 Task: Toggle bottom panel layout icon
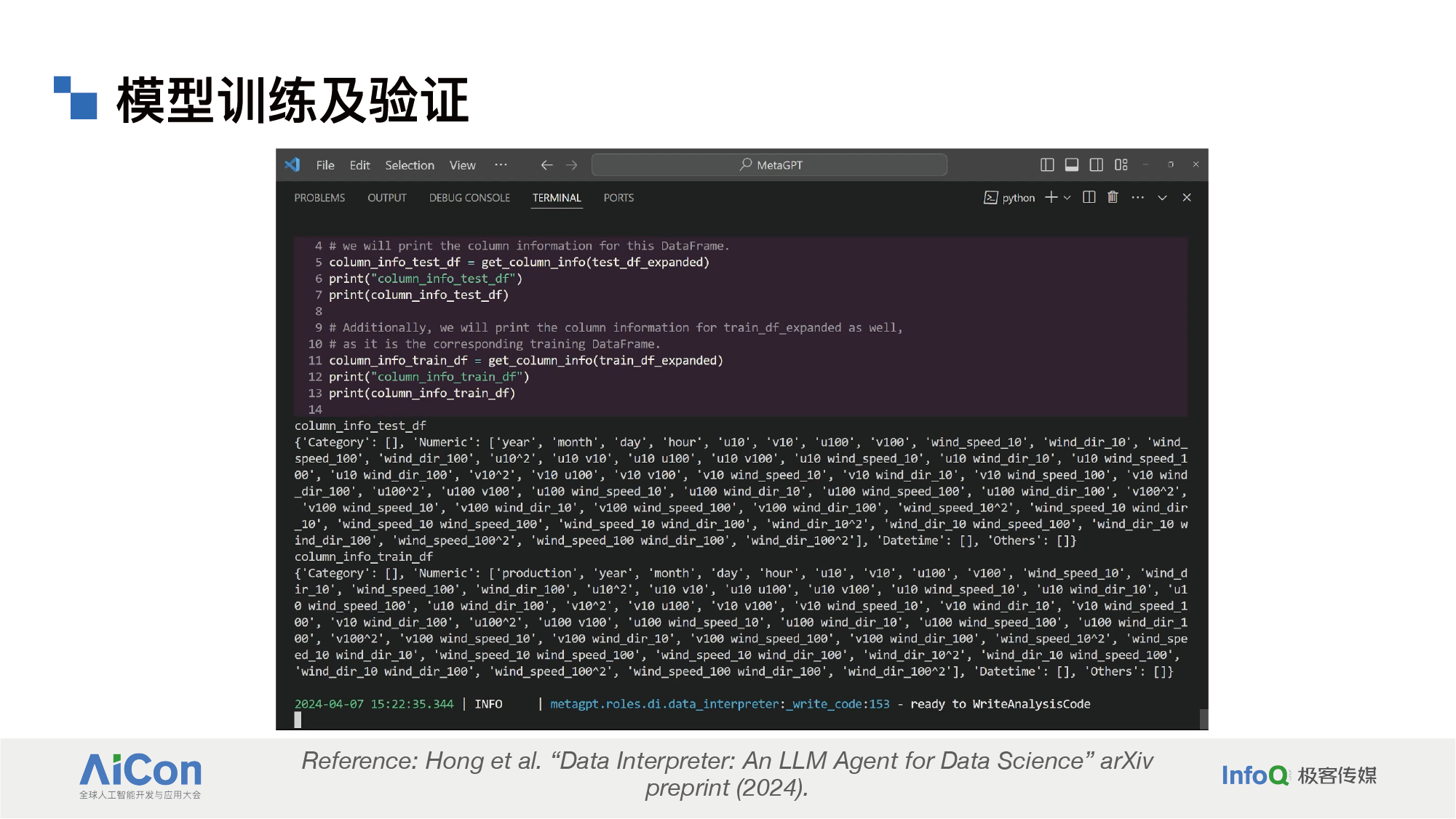[x=1072, y=165]
